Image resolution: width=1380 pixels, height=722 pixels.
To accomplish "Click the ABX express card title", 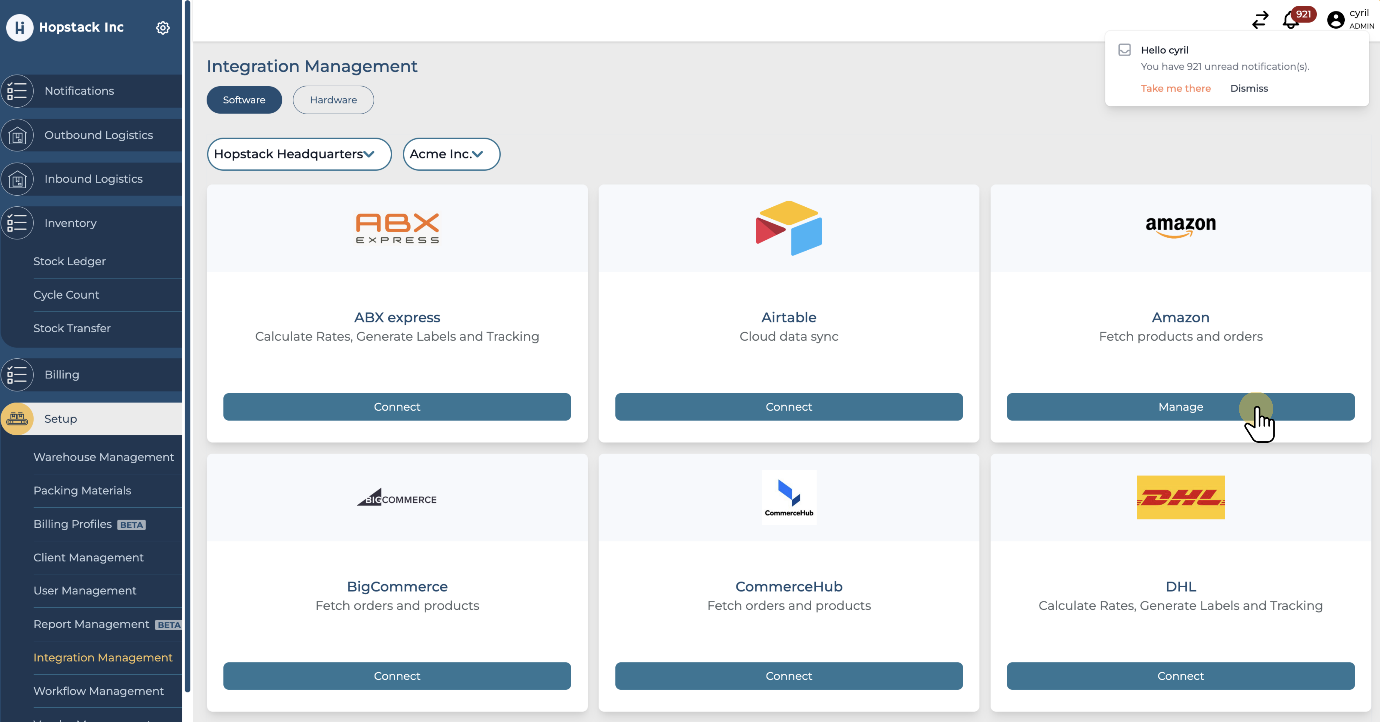I will [x=397, y=318].
